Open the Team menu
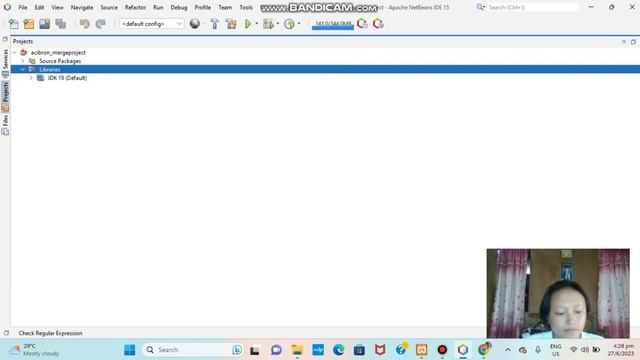 point(225,7)
